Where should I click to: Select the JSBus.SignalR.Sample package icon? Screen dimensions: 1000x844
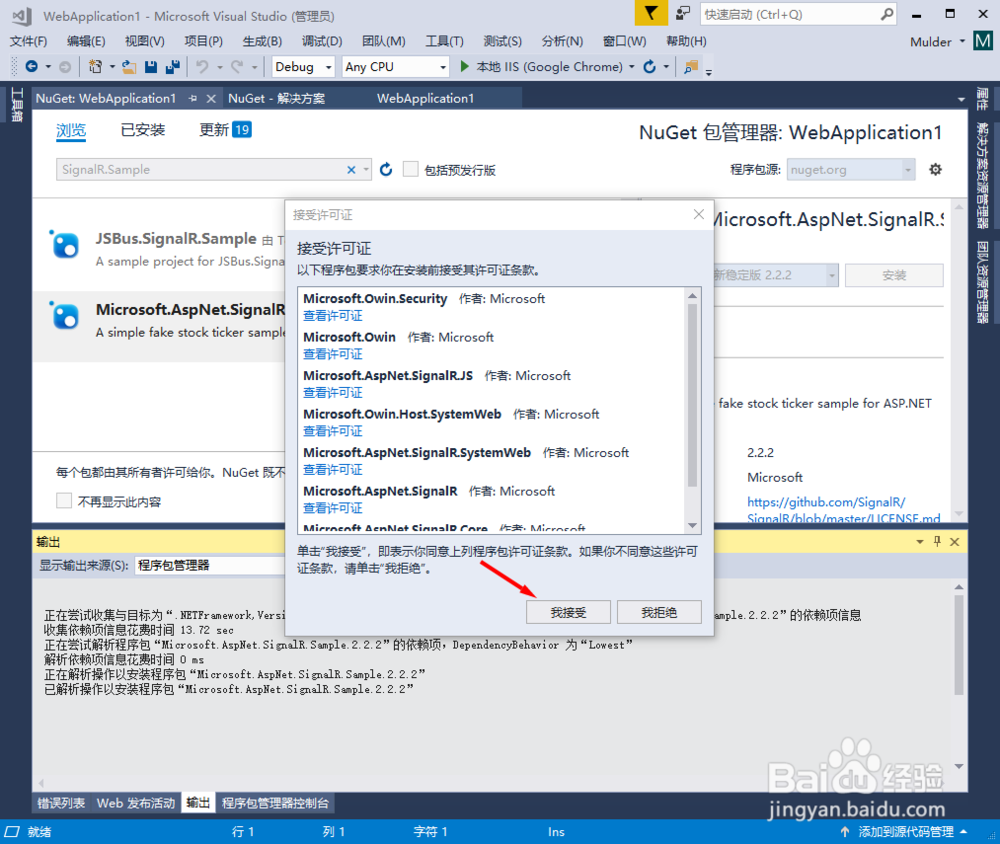pyautogui.click(x=64, y=245)
